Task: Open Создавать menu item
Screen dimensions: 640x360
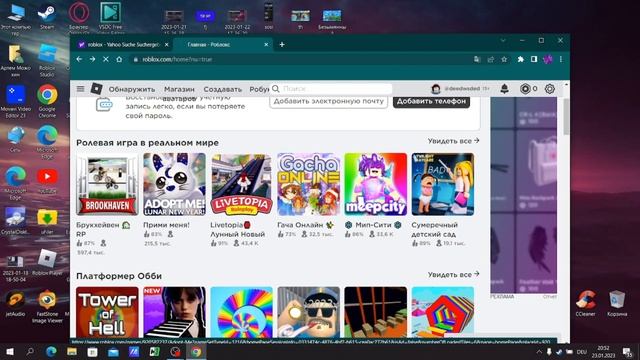Action: coord(222,89)
